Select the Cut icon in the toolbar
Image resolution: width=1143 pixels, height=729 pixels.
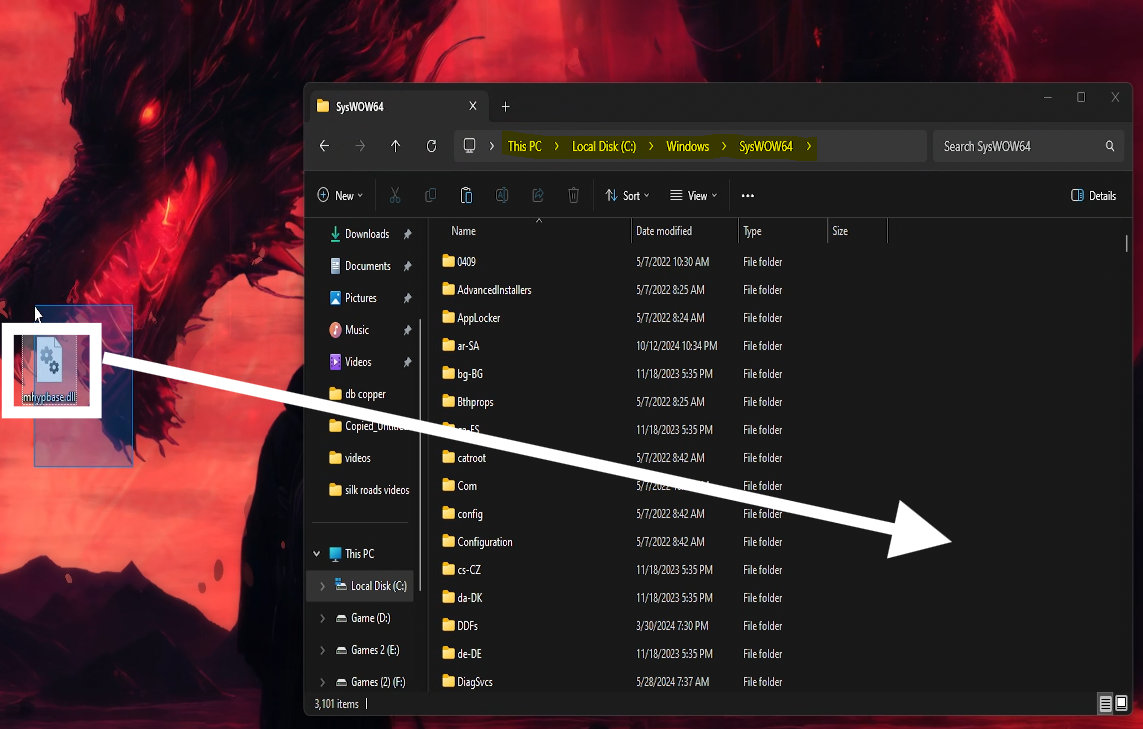pyautogui.click(x=397, y=195)
